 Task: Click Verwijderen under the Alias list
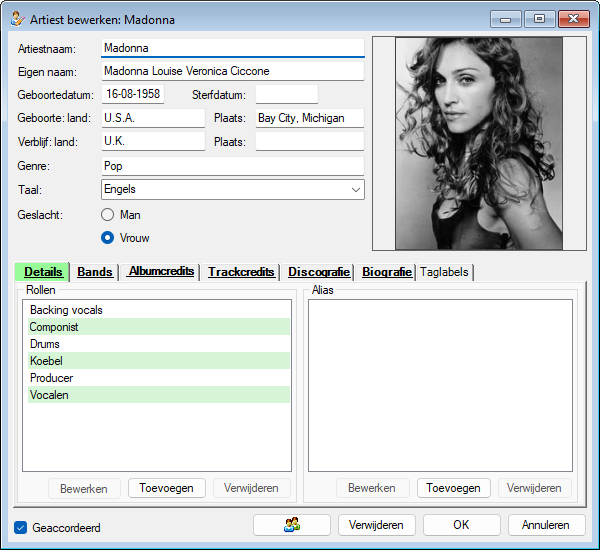point(535,488)
